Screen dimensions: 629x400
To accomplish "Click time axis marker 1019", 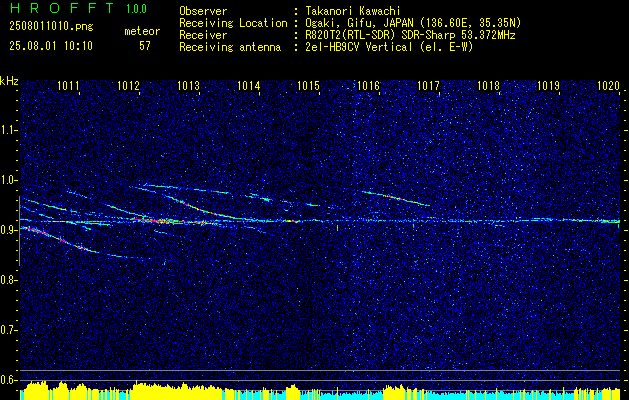I will click(x=548, y=85).
